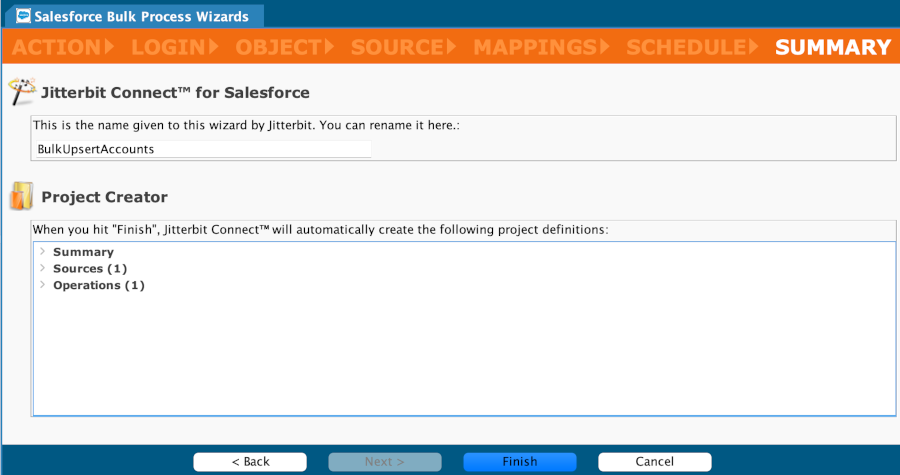
Task: Select the Summary tree item label
Action: coord(83,252)
